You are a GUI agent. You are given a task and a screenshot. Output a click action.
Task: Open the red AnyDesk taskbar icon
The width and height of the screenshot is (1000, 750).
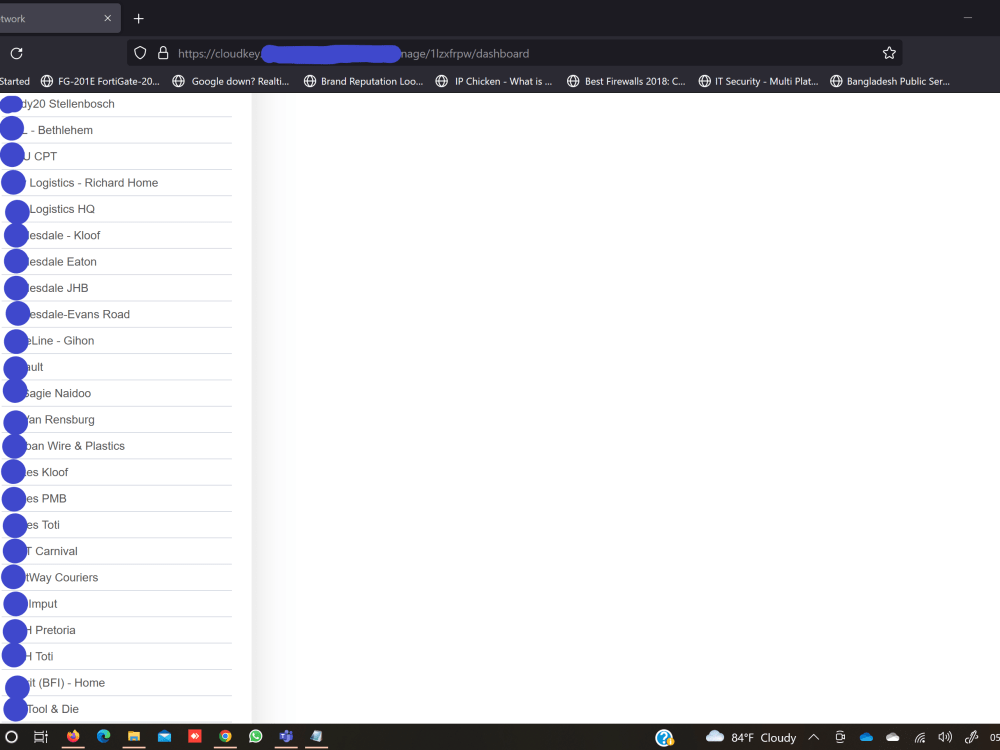(195, 737)
